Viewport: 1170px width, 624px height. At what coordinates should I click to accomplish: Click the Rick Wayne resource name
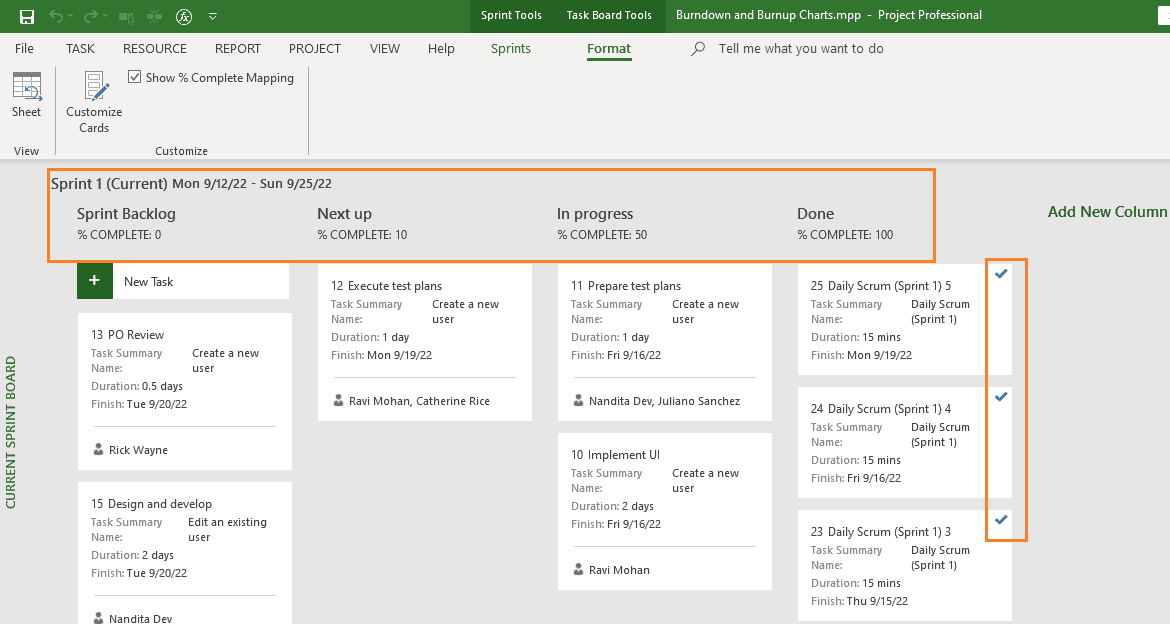tap(138, 450)
